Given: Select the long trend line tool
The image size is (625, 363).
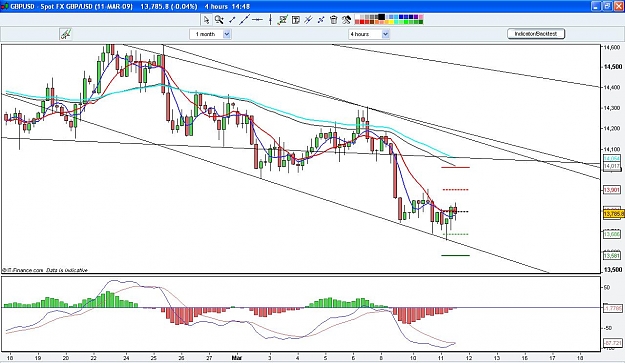Looking at the screenshot, I should 244,20.
